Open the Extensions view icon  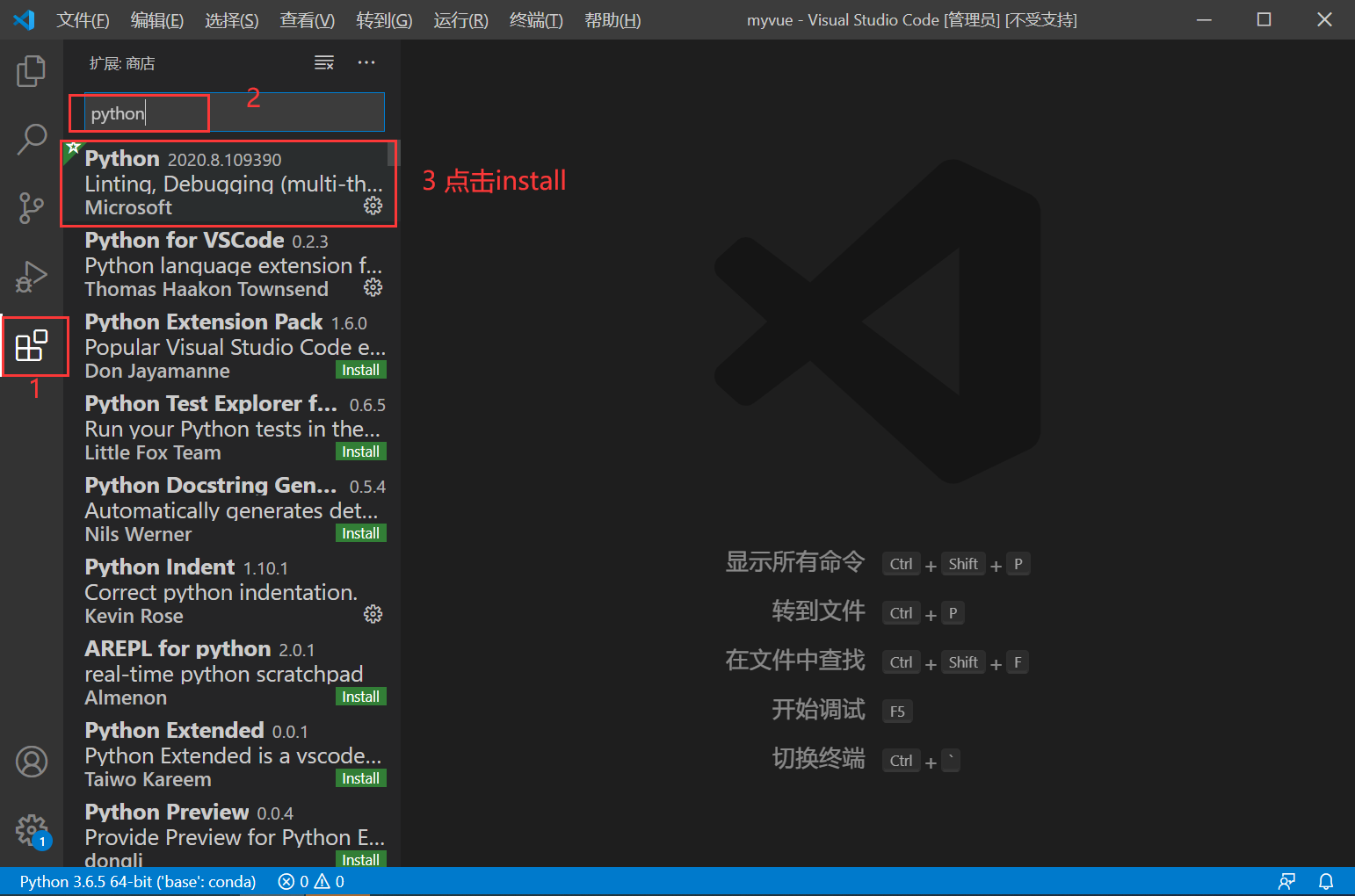click(32, 345)
